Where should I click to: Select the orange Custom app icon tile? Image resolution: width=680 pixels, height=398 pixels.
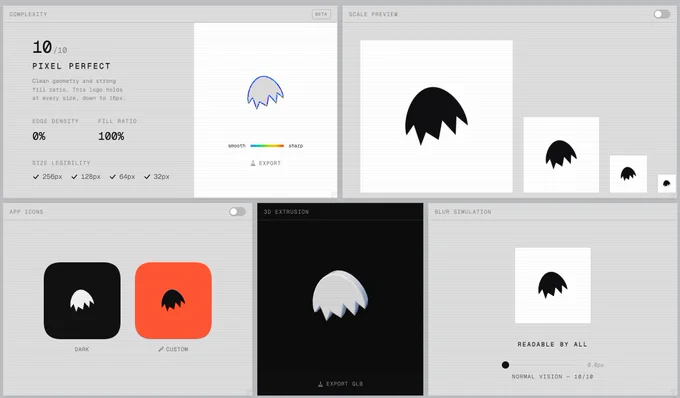tap(173, 300)
